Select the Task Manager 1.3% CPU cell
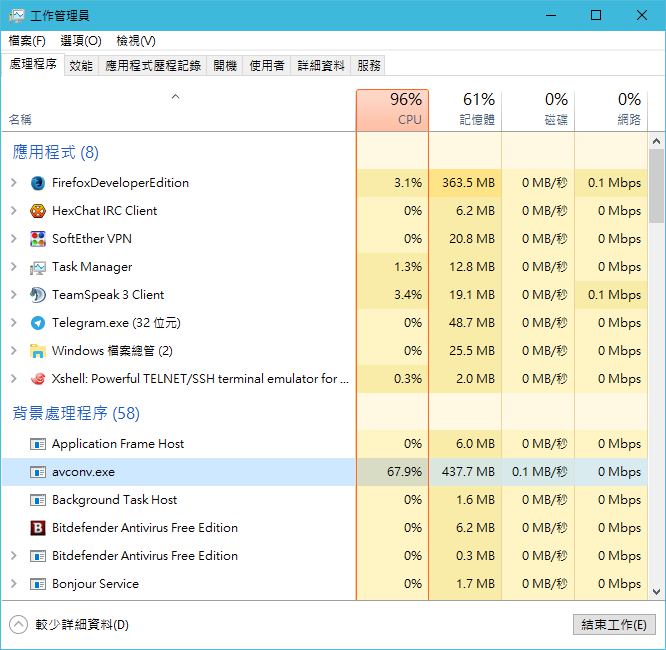The width and height of the screenshot is (666, 650). point(392,267)
